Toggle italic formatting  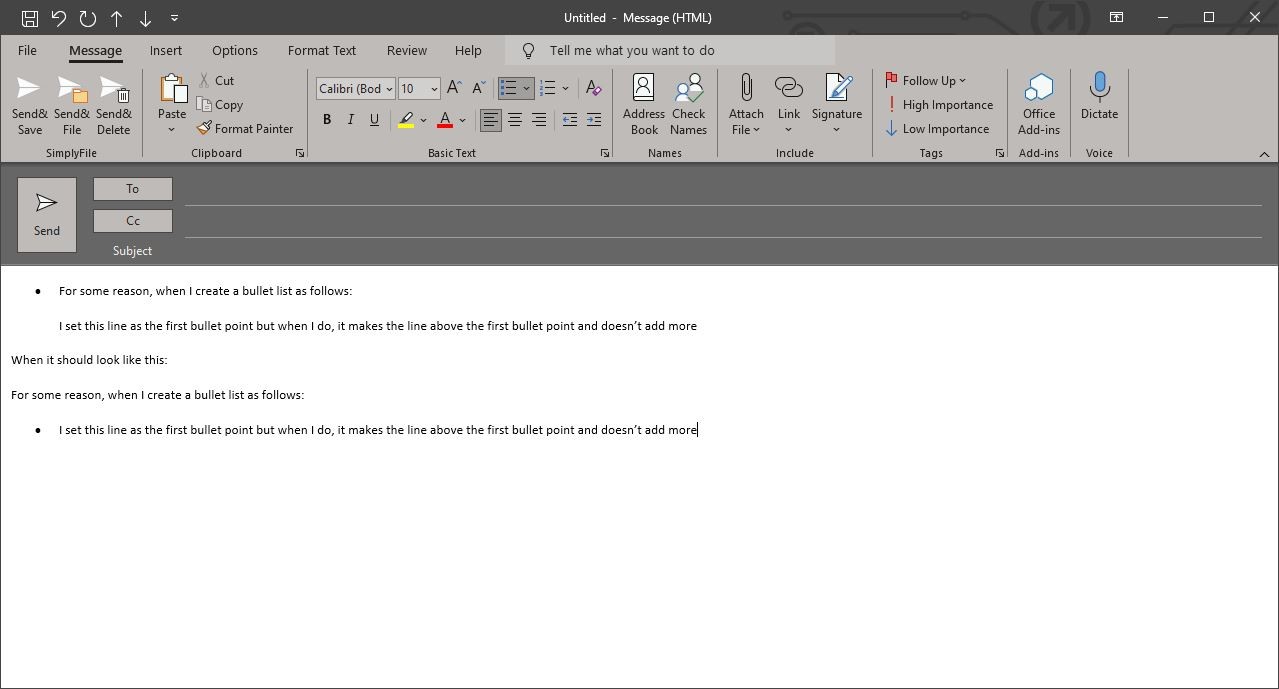coord(350,120)
